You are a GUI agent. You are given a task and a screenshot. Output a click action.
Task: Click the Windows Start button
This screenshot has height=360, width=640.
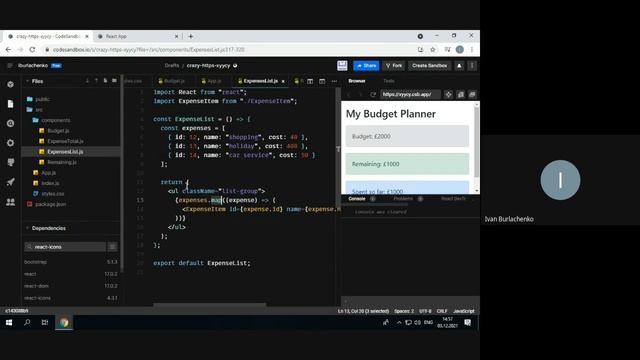coord(9,322)
